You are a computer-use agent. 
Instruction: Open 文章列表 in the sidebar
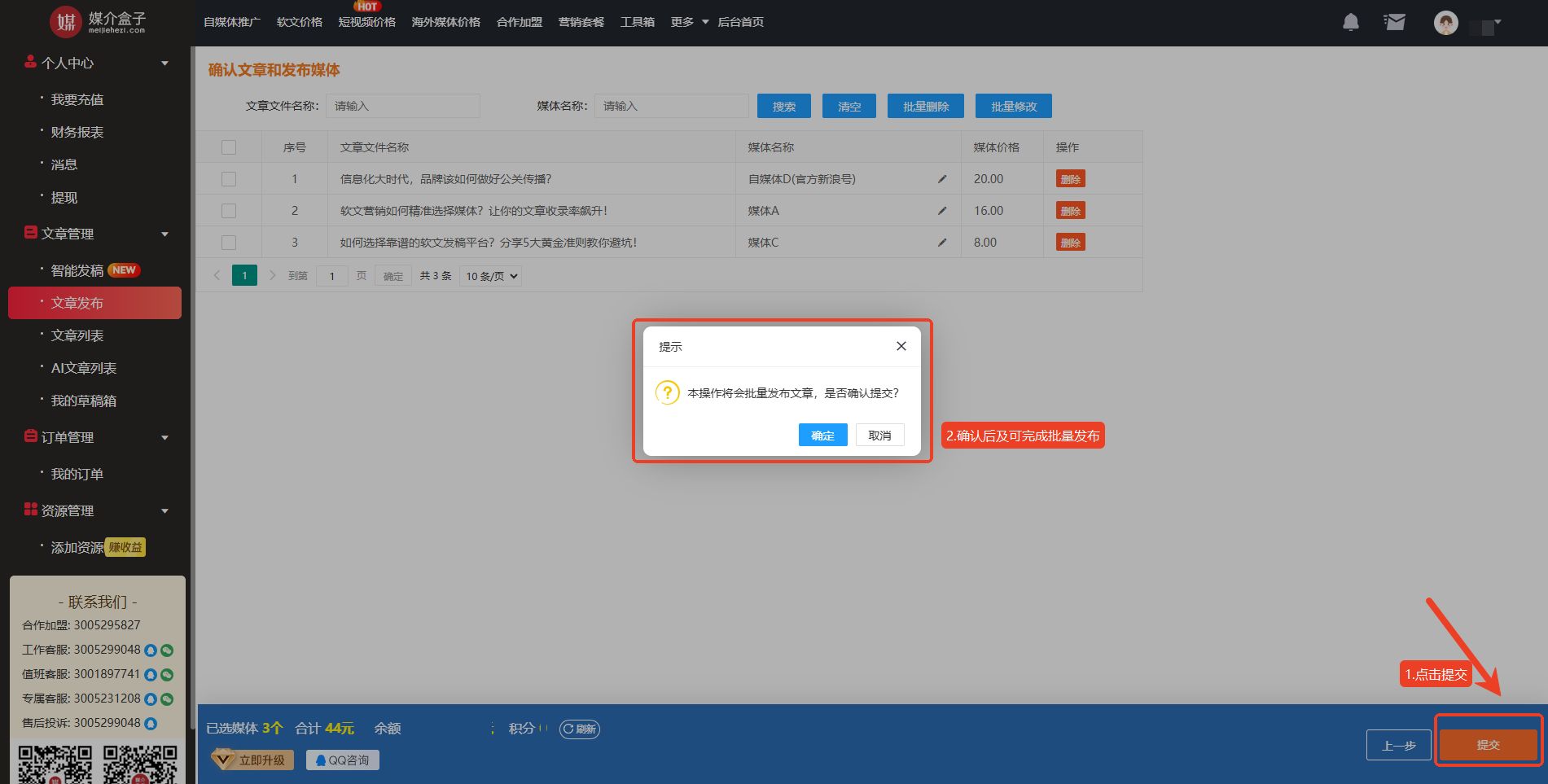click(x=77, y=335)
